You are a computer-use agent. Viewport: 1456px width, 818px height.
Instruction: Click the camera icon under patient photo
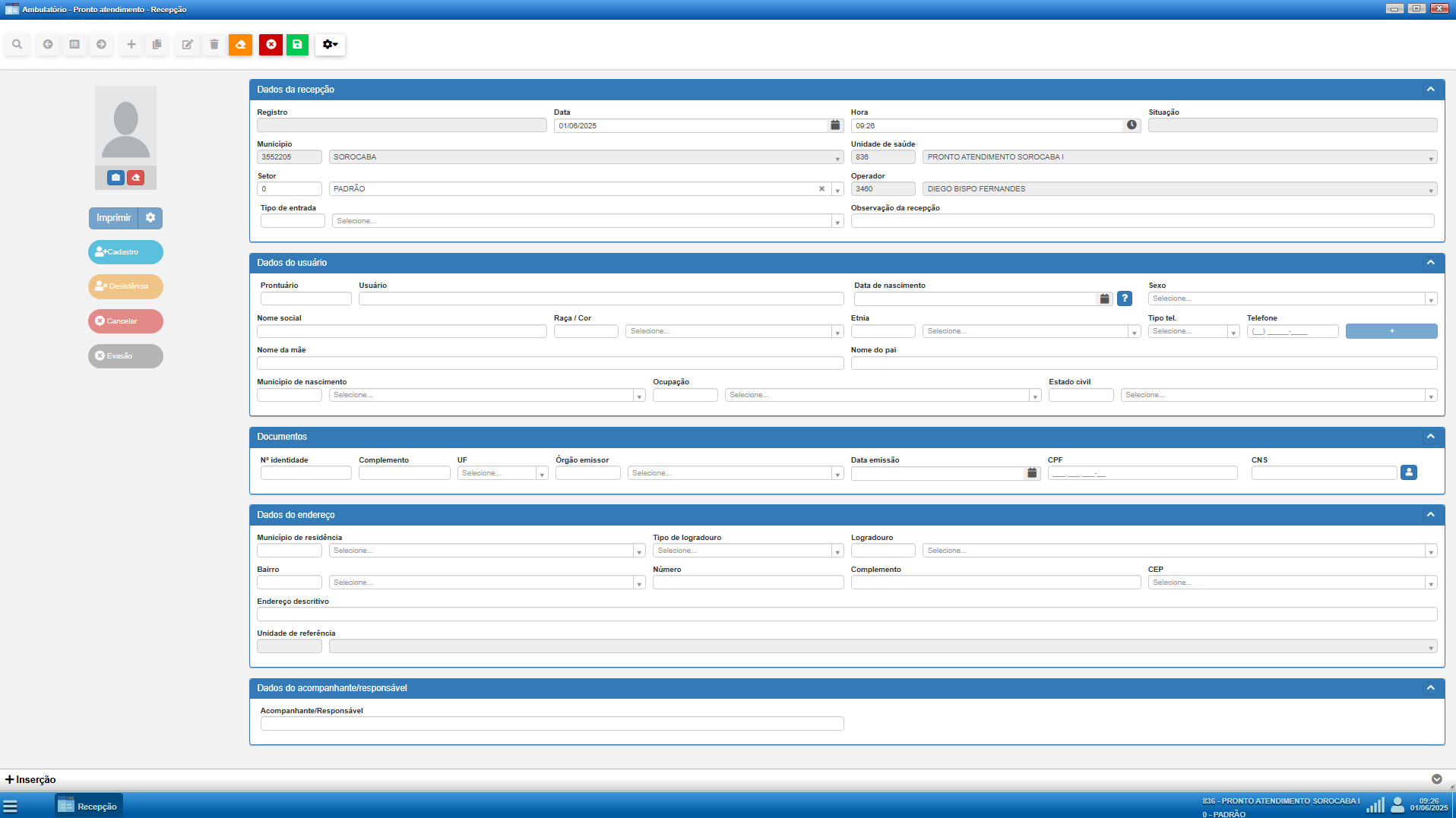[116, 178]
